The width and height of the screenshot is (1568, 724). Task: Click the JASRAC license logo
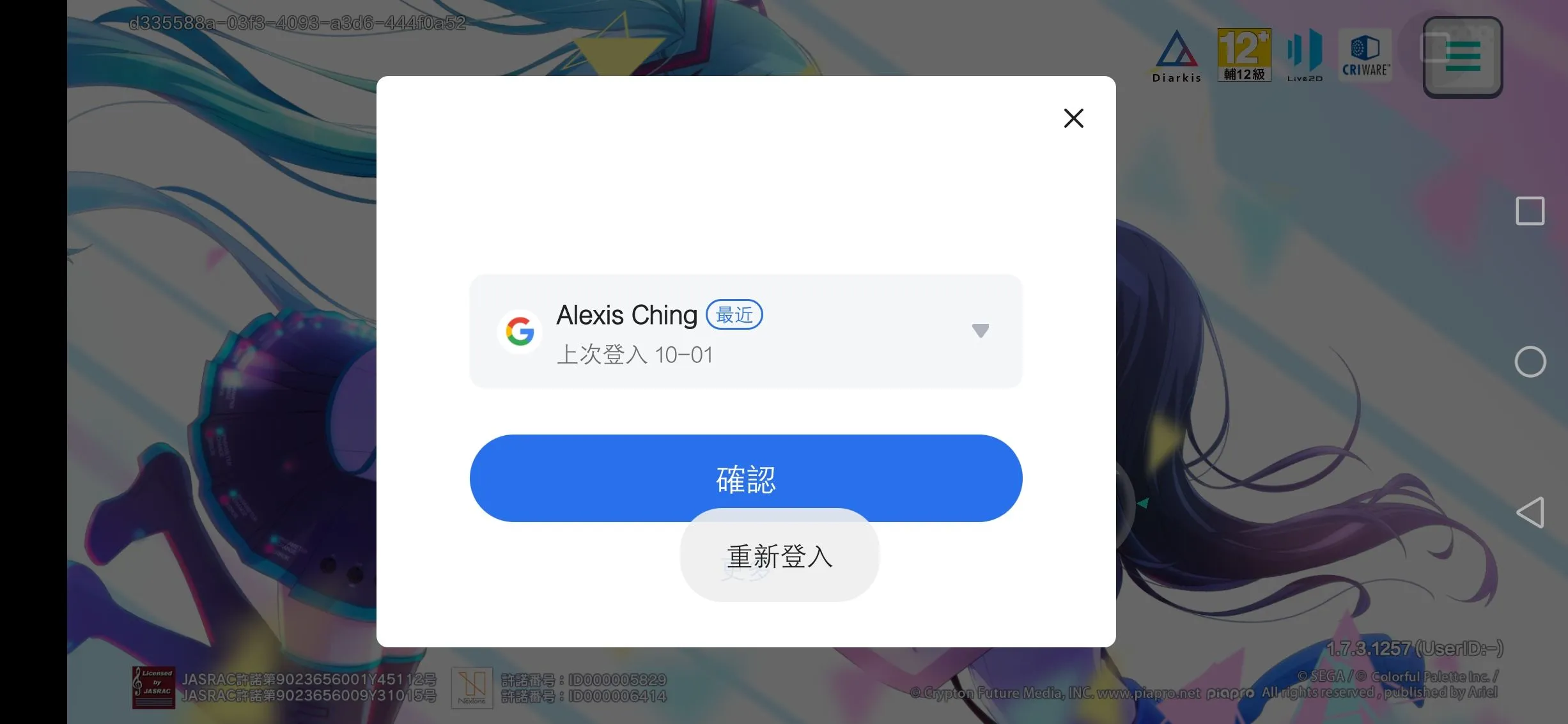[x=153, y=687]
